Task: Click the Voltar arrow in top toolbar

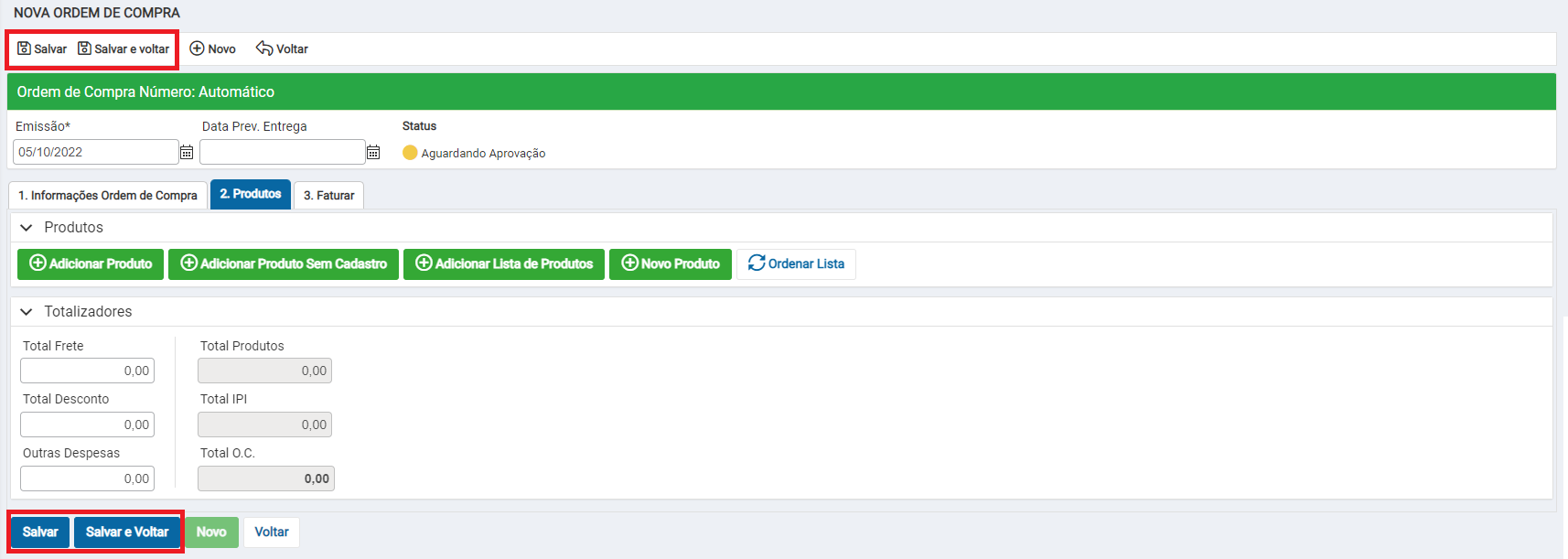Action: coord(264,48)
